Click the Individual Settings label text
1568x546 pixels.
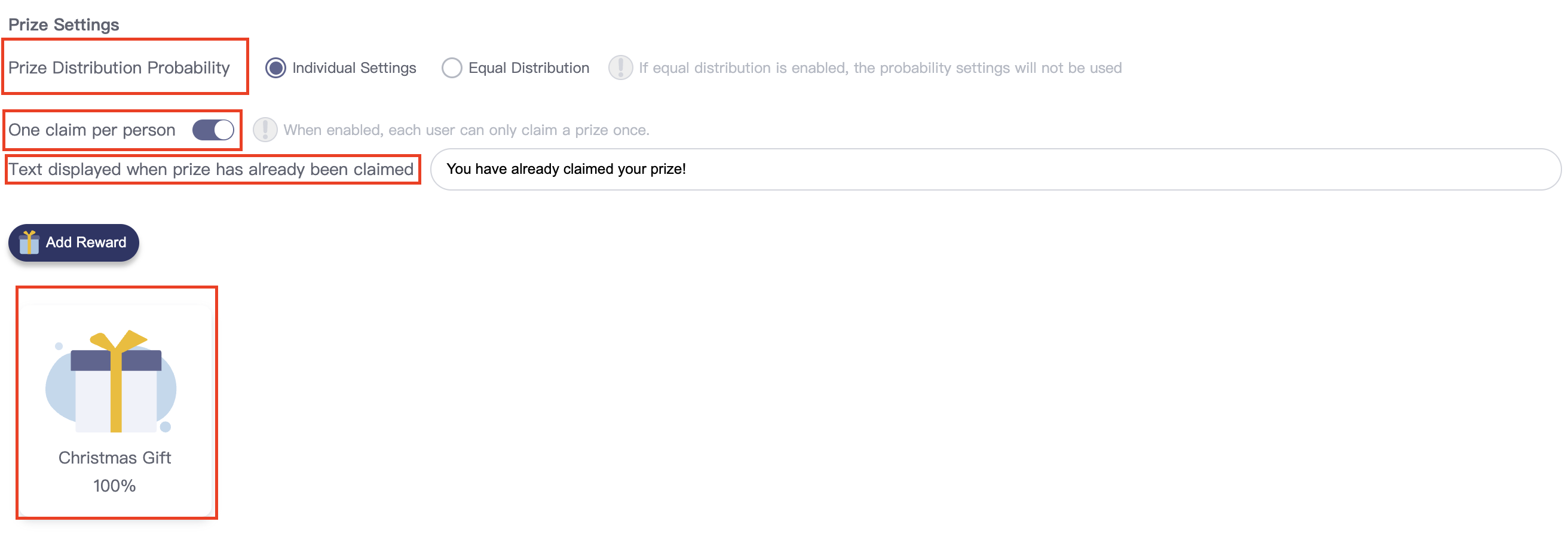[354, 68]
